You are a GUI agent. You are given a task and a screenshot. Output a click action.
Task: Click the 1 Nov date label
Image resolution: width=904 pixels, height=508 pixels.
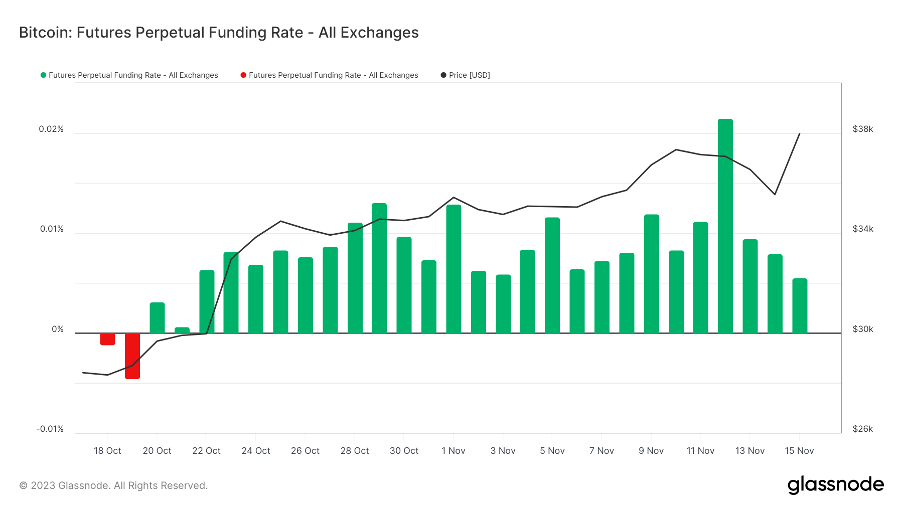454,451
